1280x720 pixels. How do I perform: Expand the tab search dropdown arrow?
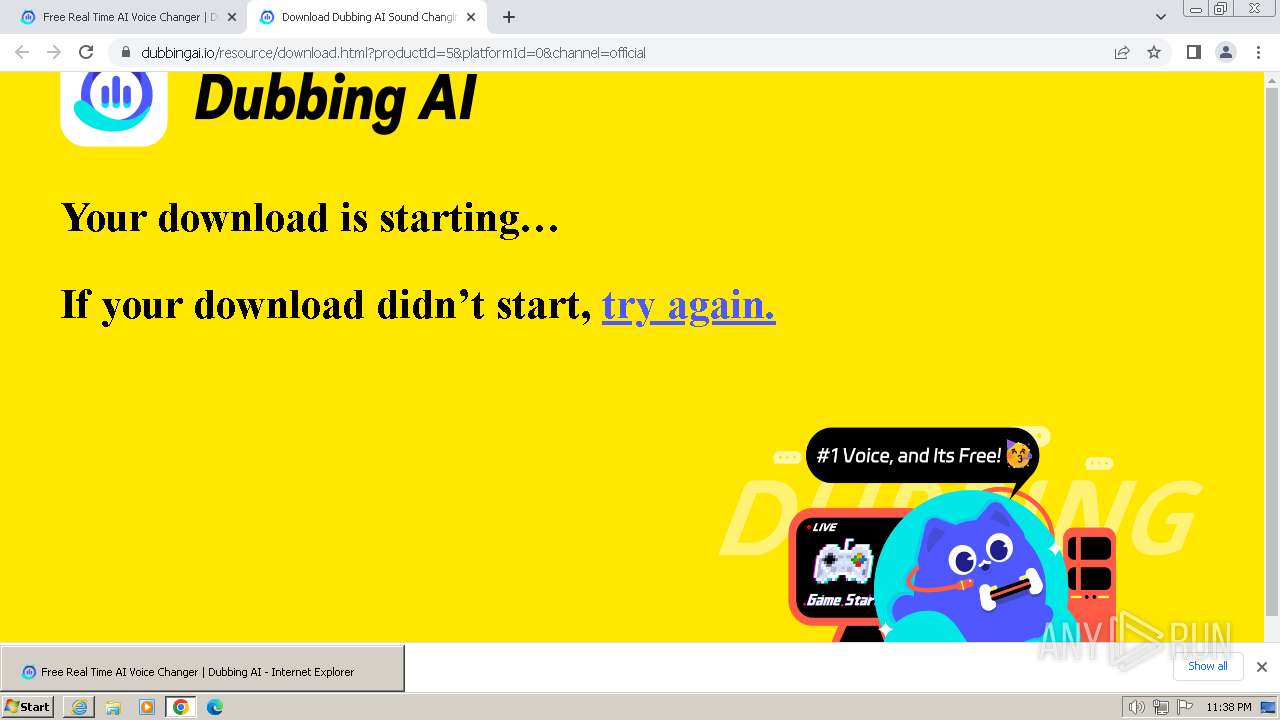(x=1161, y=17)
